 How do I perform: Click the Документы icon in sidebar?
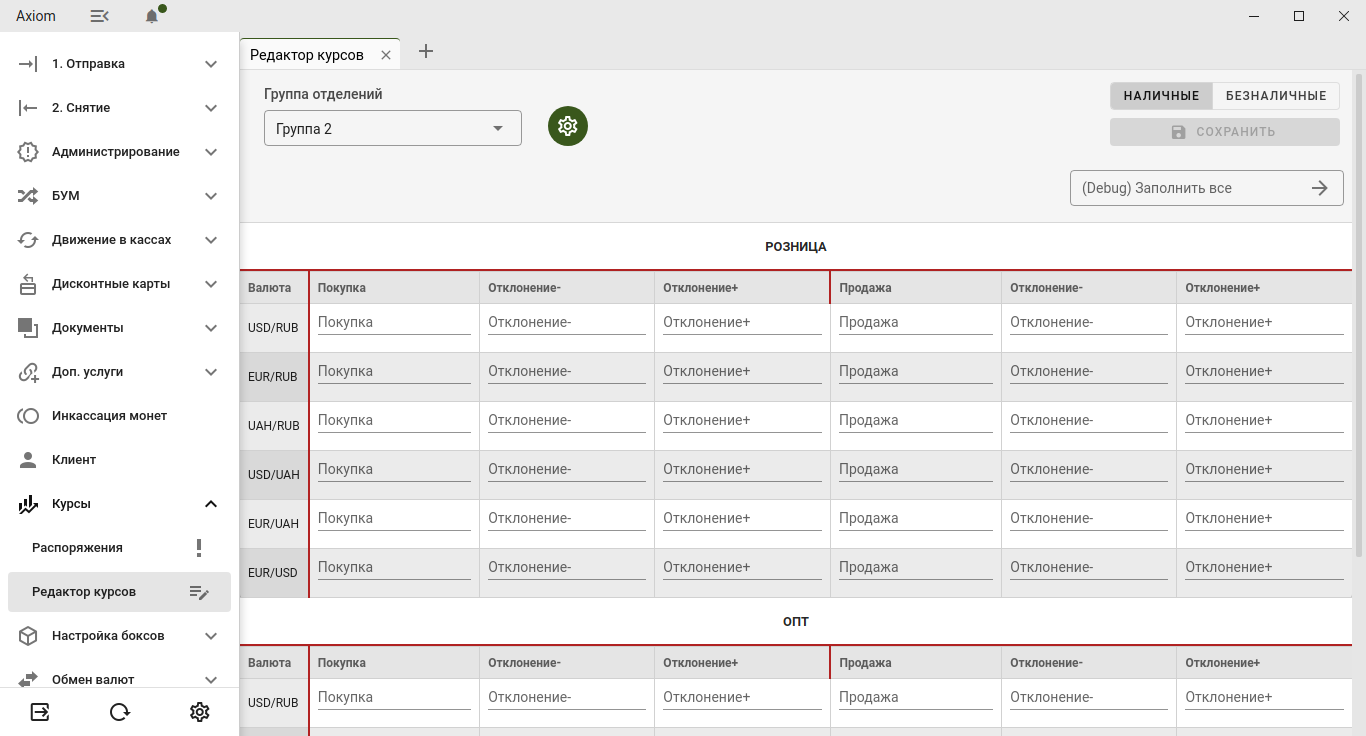pyautogui.click(x=28, y=328)
